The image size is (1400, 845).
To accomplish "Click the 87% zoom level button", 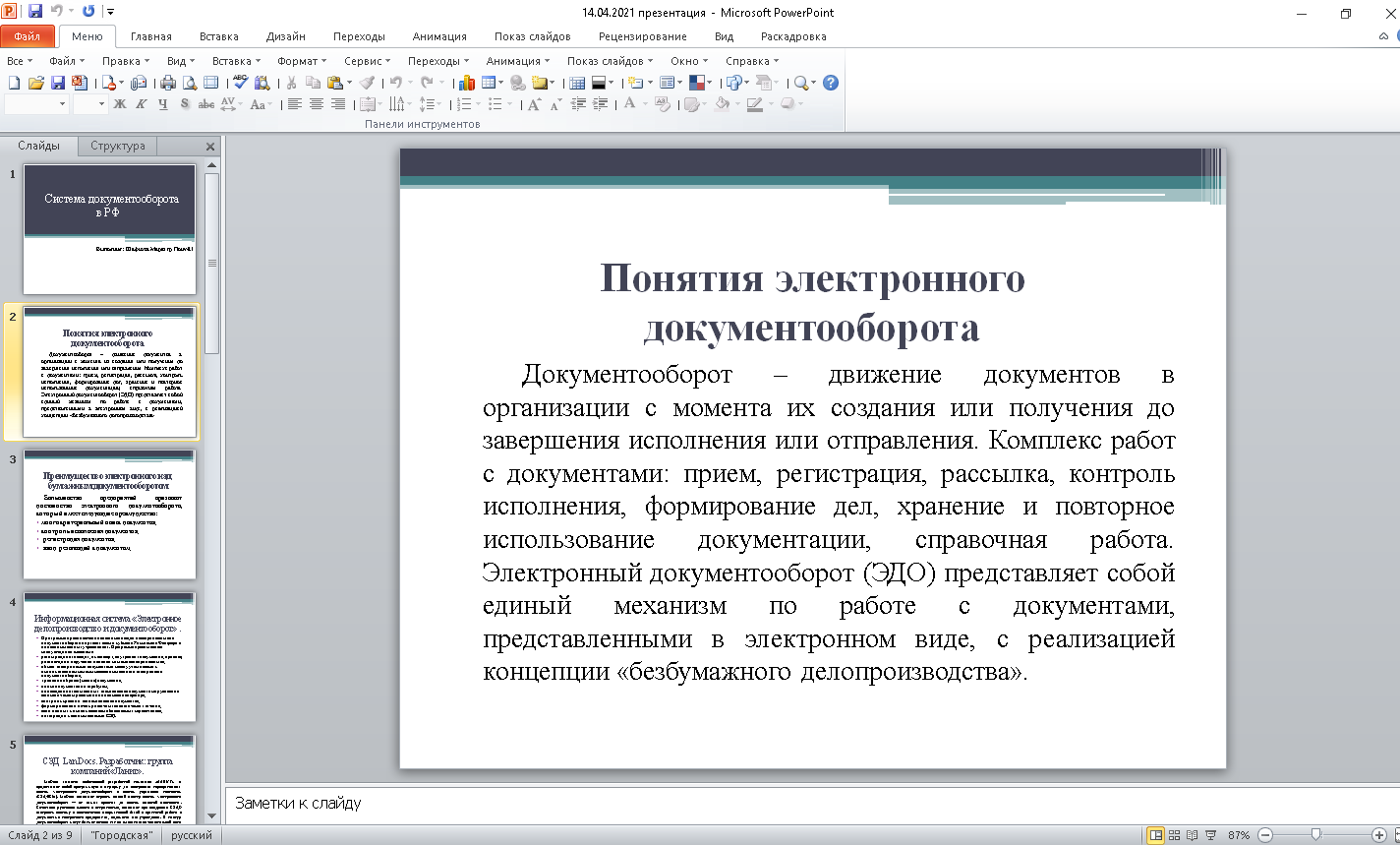I will (x=1239, y=835).
